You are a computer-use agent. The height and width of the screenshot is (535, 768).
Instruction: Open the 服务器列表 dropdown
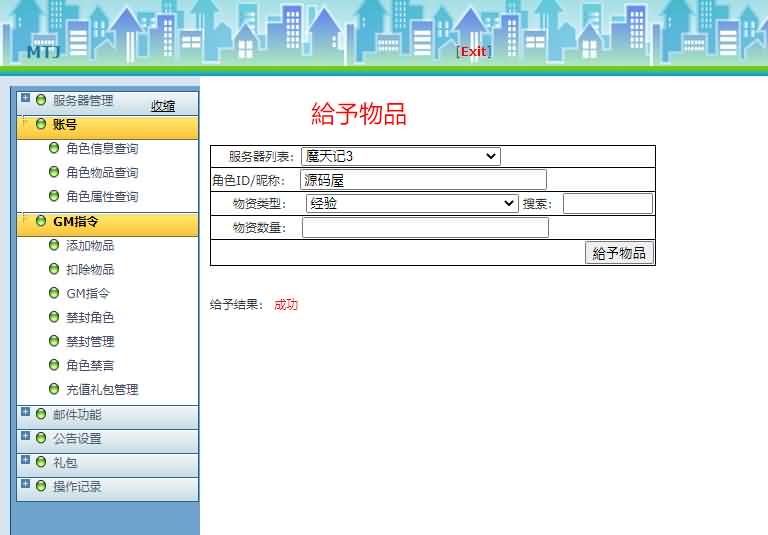pyautogui.click(x=400, y=156)
